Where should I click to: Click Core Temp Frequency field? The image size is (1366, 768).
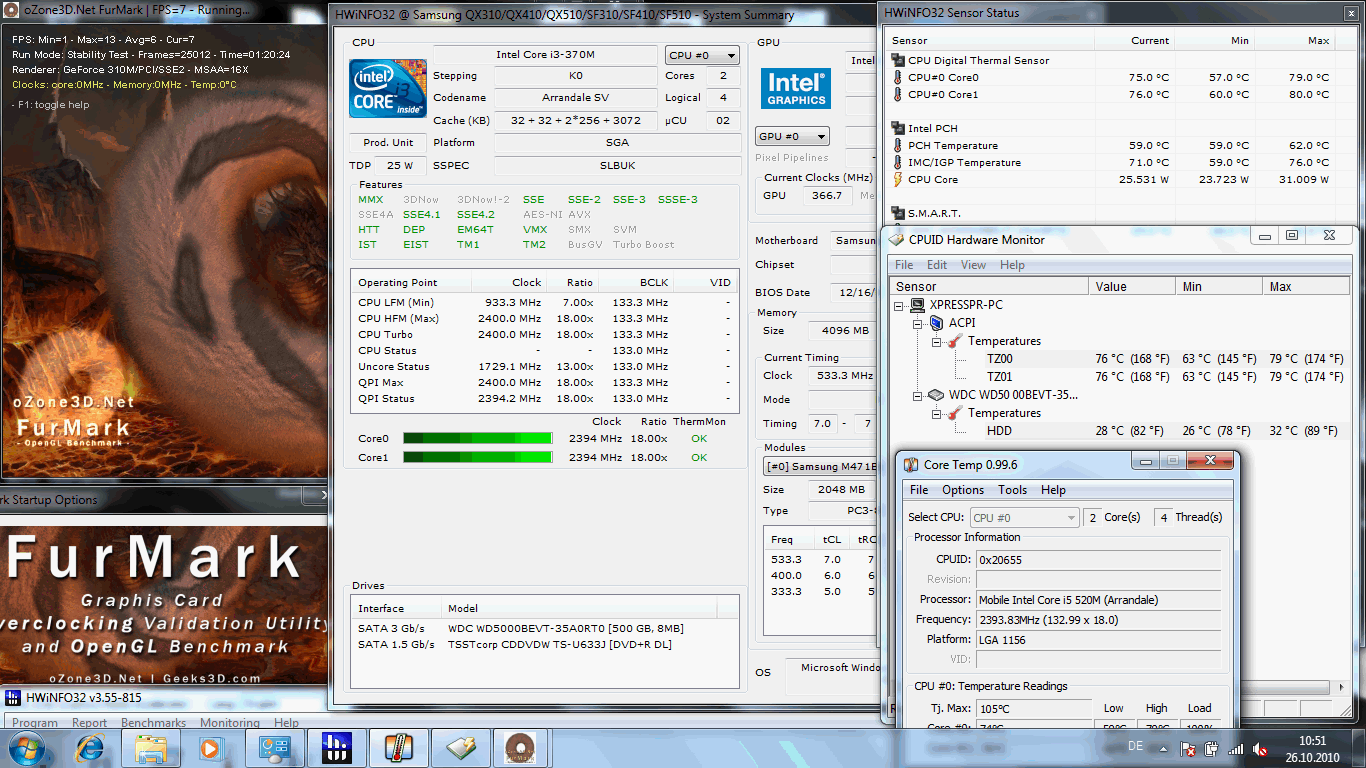pyautogui.click(x=1098, y=620)
